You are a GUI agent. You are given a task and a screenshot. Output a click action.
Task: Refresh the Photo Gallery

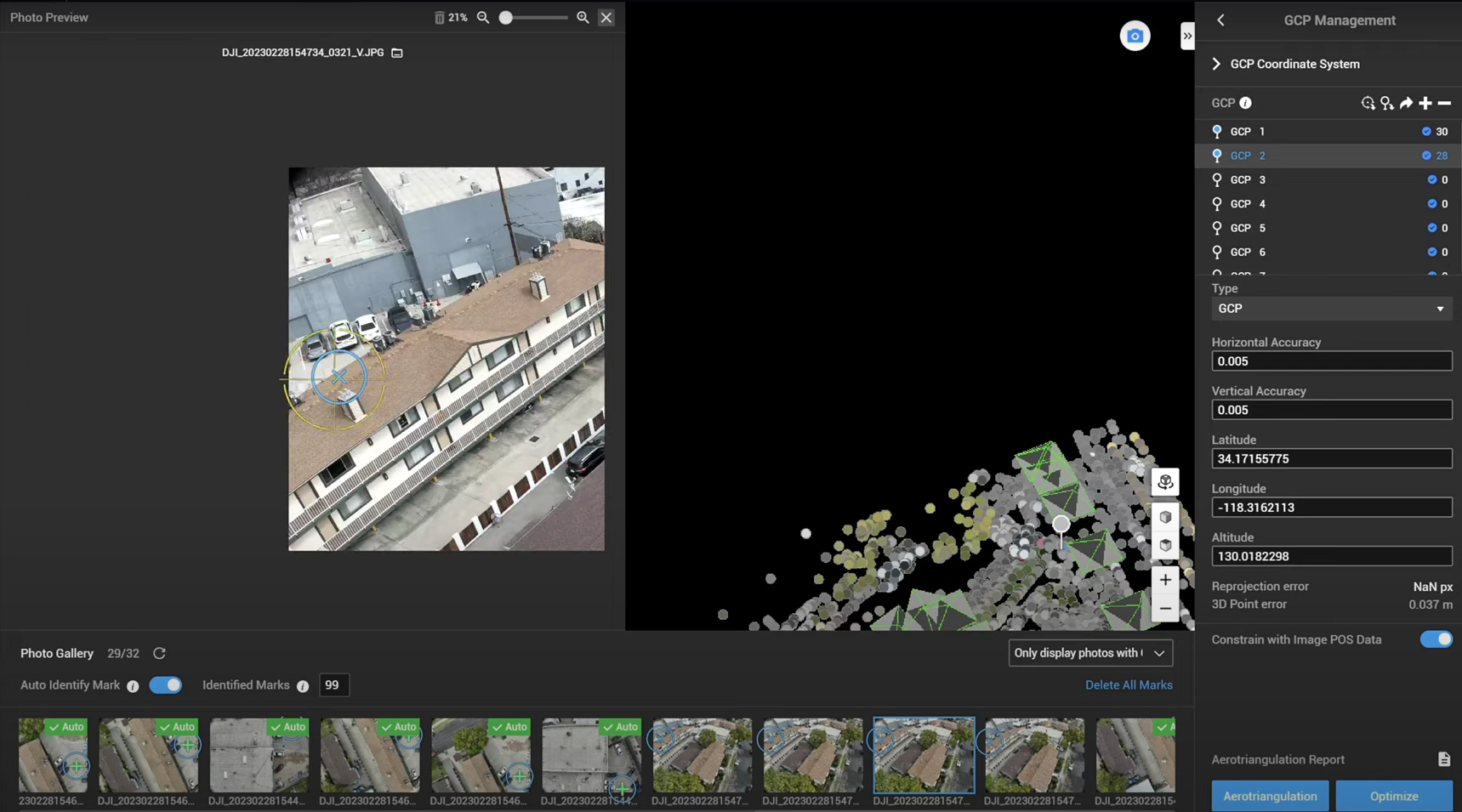tap(159, 654)
